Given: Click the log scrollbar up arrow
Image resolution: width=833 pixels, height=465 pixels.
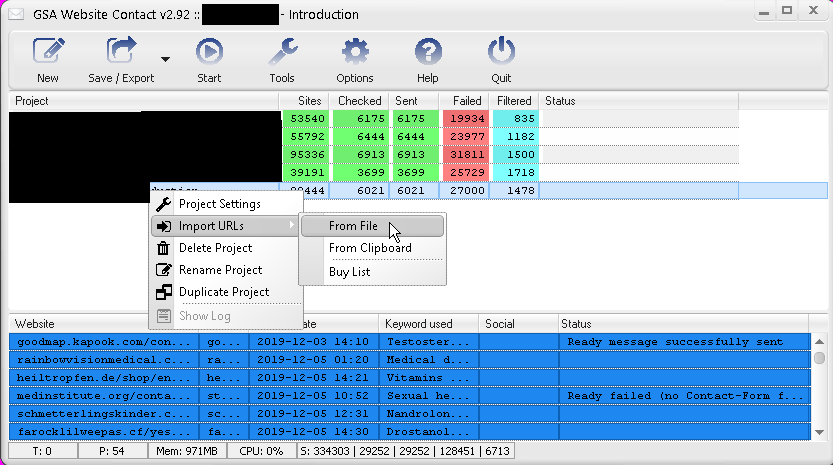Looking at the screenshot, I should tap(819, 342).
